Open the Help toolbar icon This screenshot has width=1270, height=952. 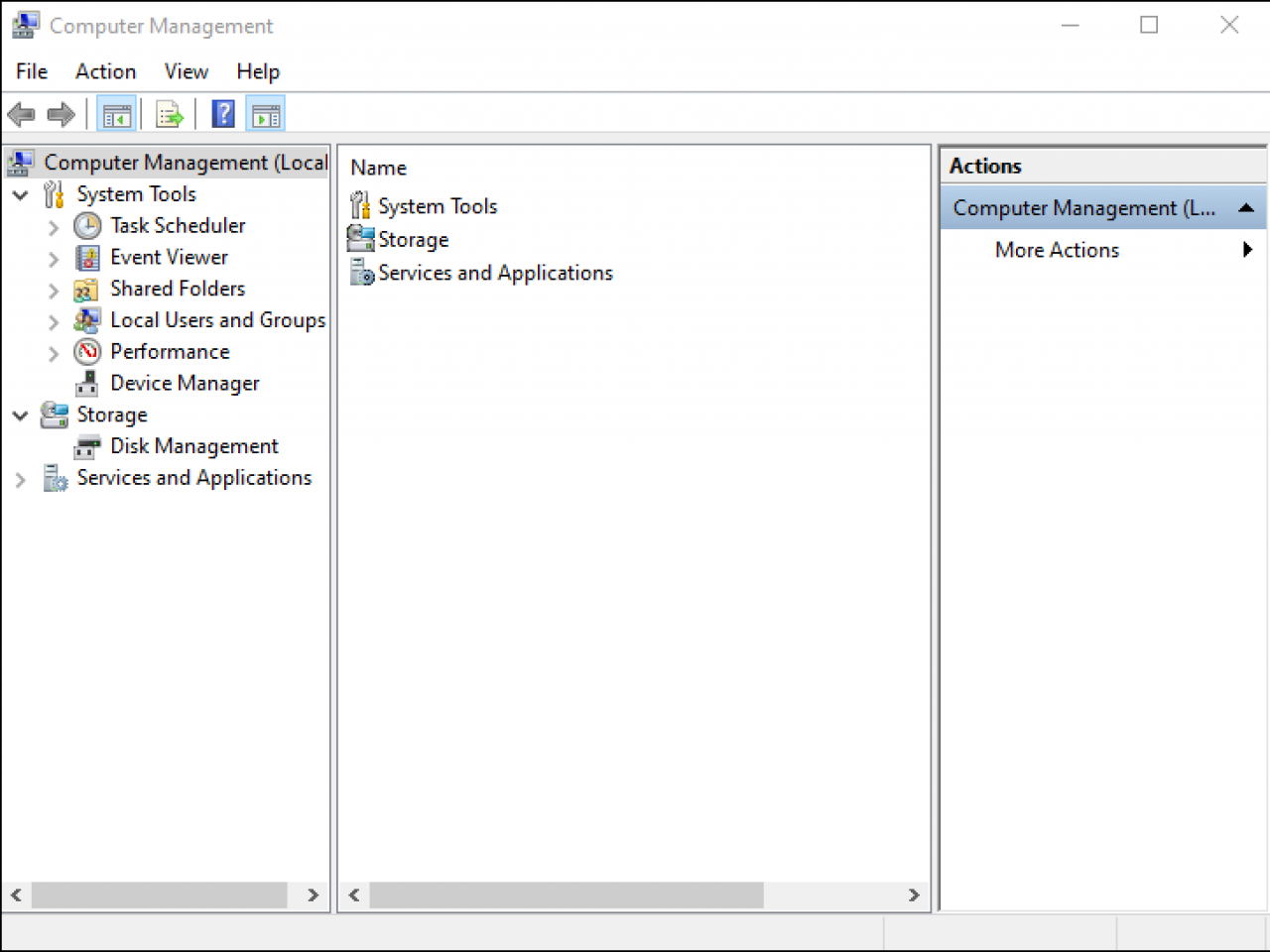[x=223, y=113]
